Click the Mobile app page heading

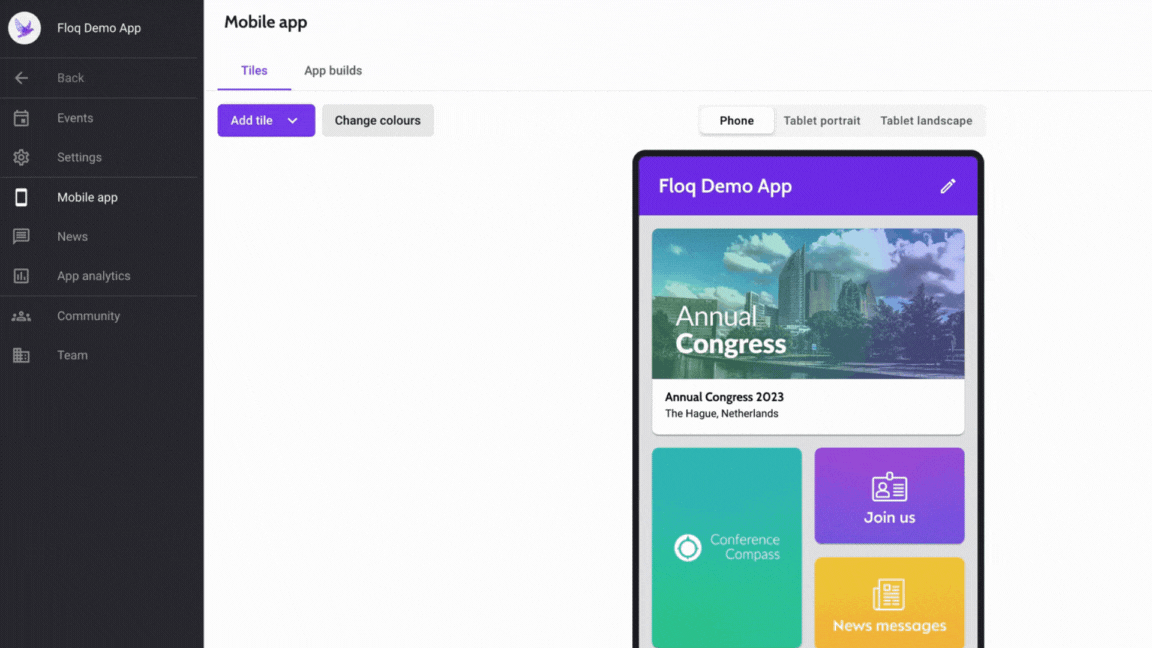266,22
